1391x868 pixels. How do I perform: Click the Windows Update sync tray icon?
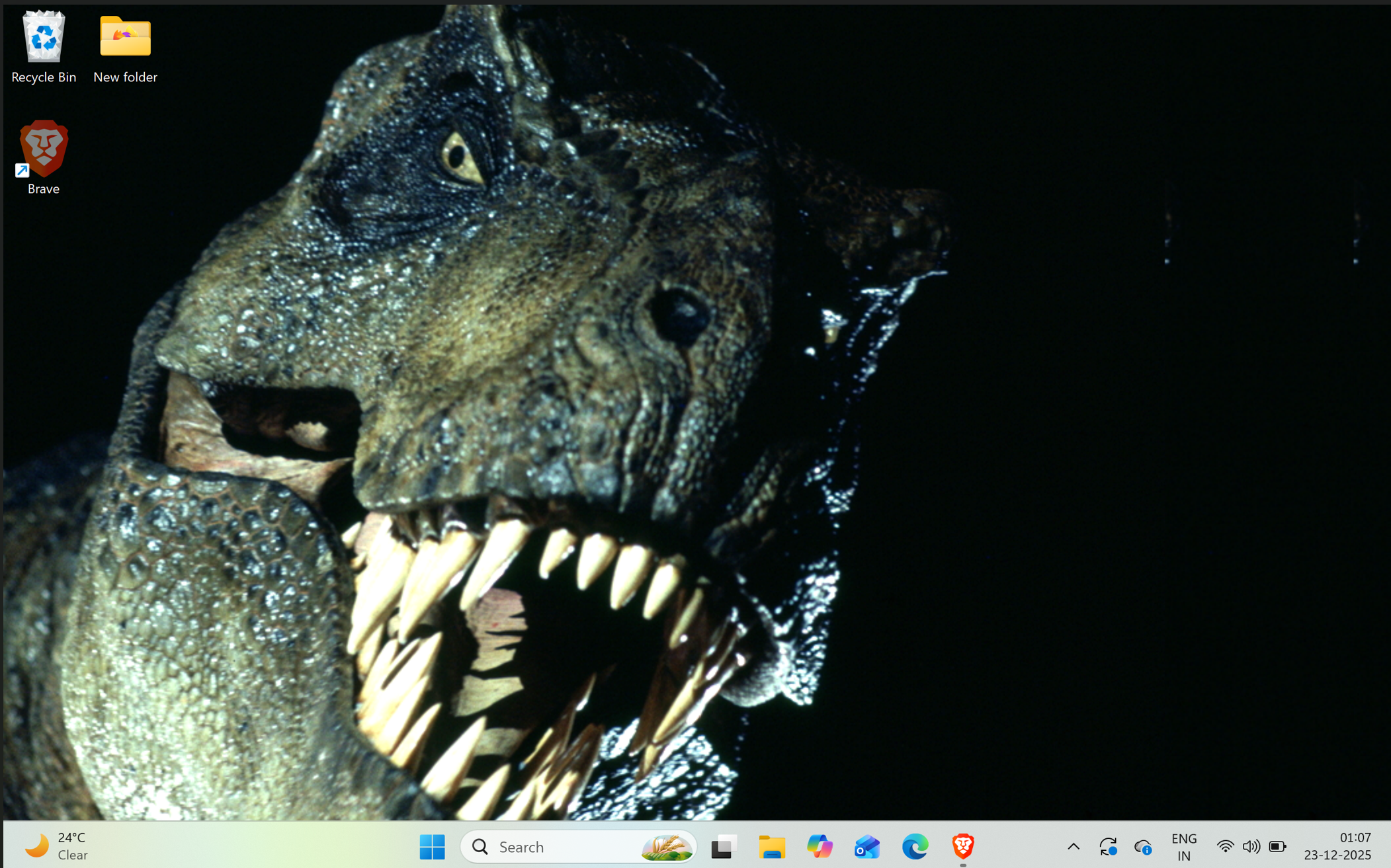click(x=1108, y=846)
